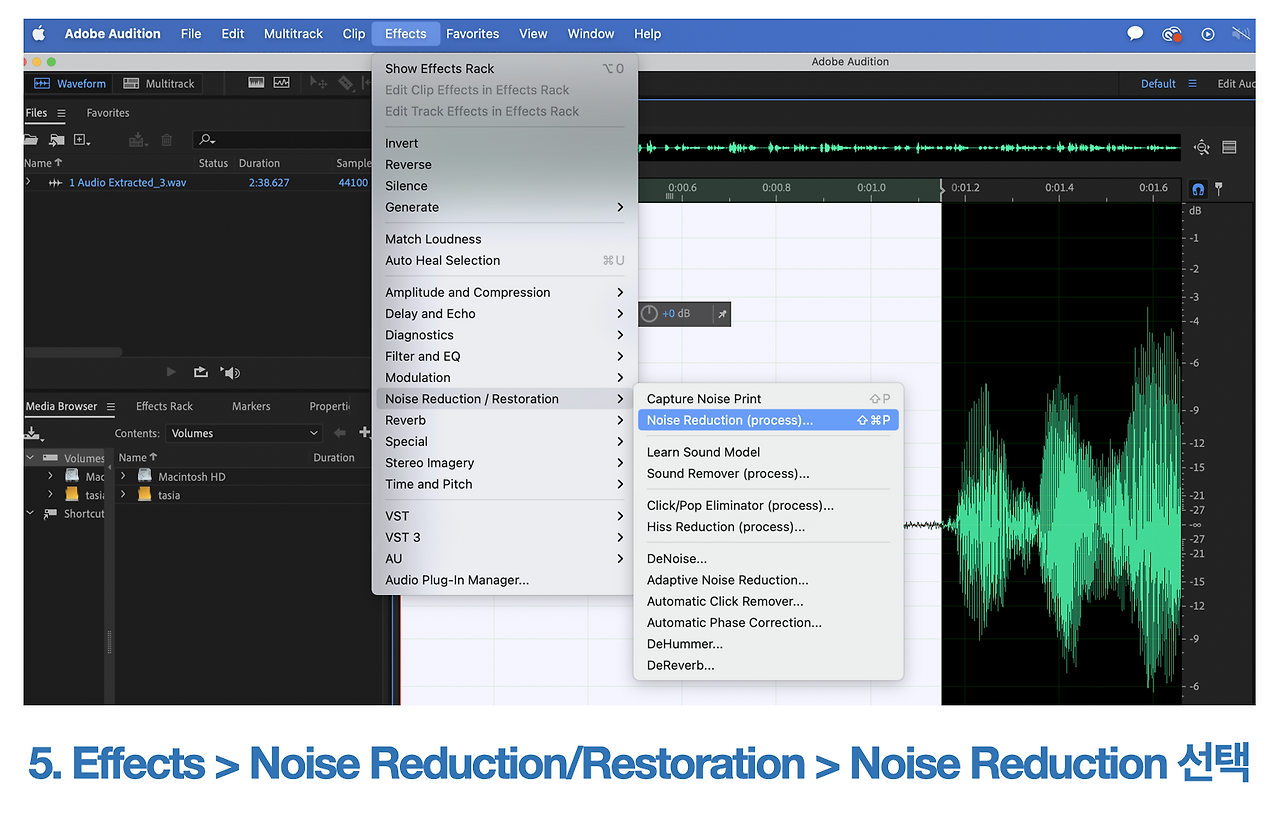Open the File menu
This screenshot has height=827, width=1280.
[x=191, y=33]
